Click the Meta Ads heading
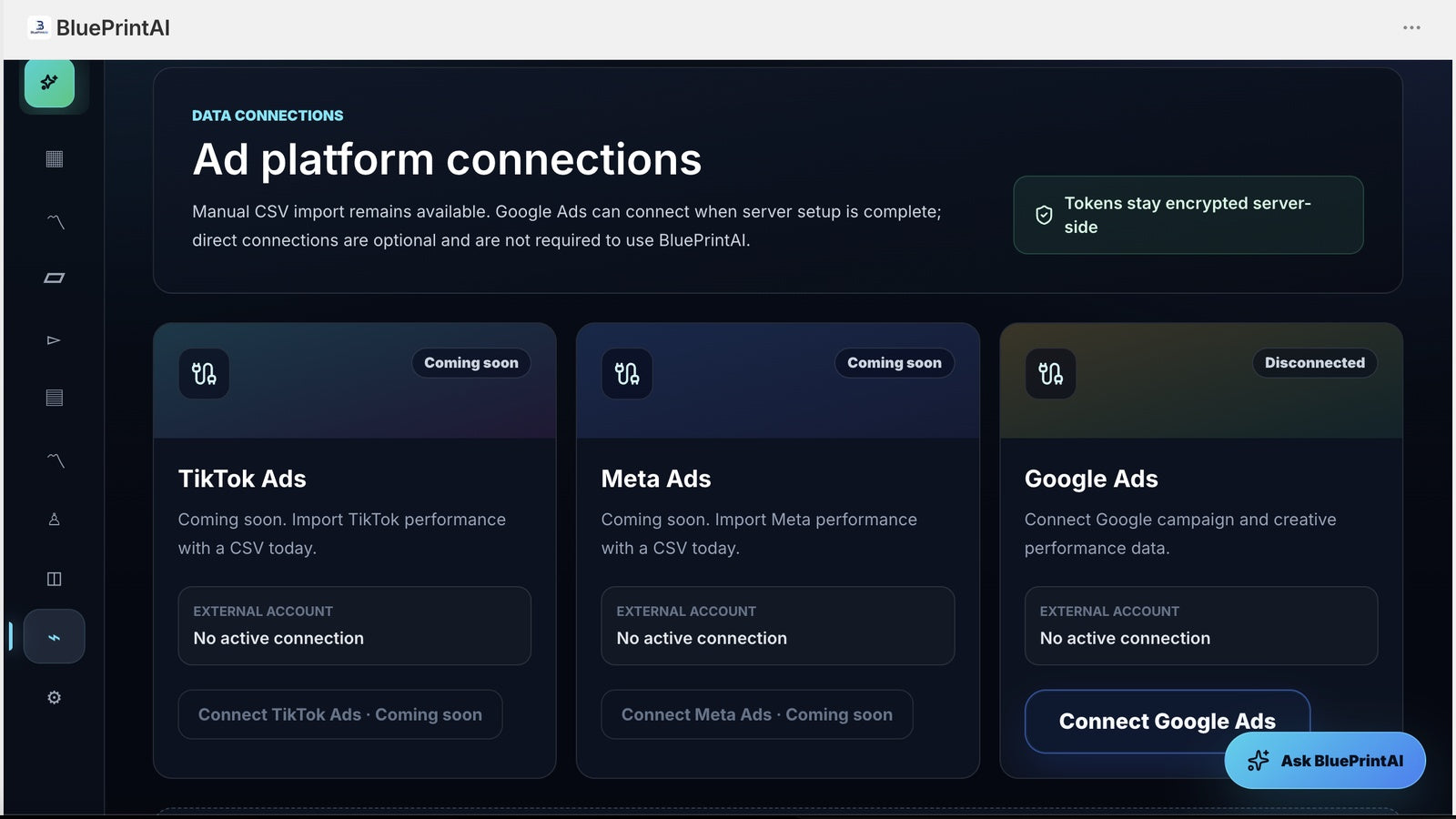Image resolution: width=1456 pixels, height=819 pixels. (x=656, y=479)
